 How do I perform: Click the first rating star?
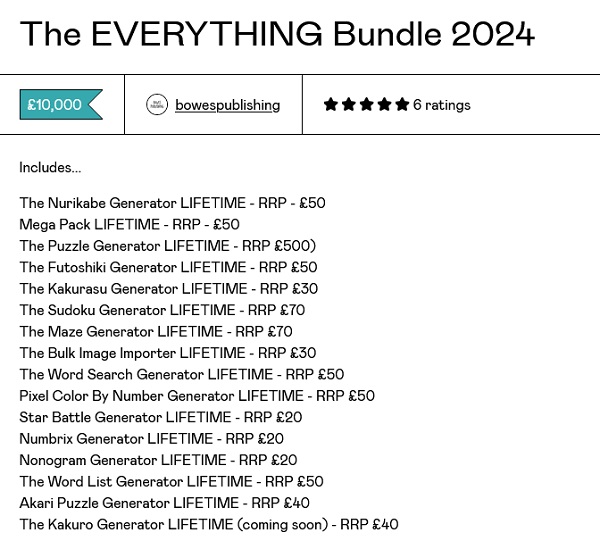(331, 104)
